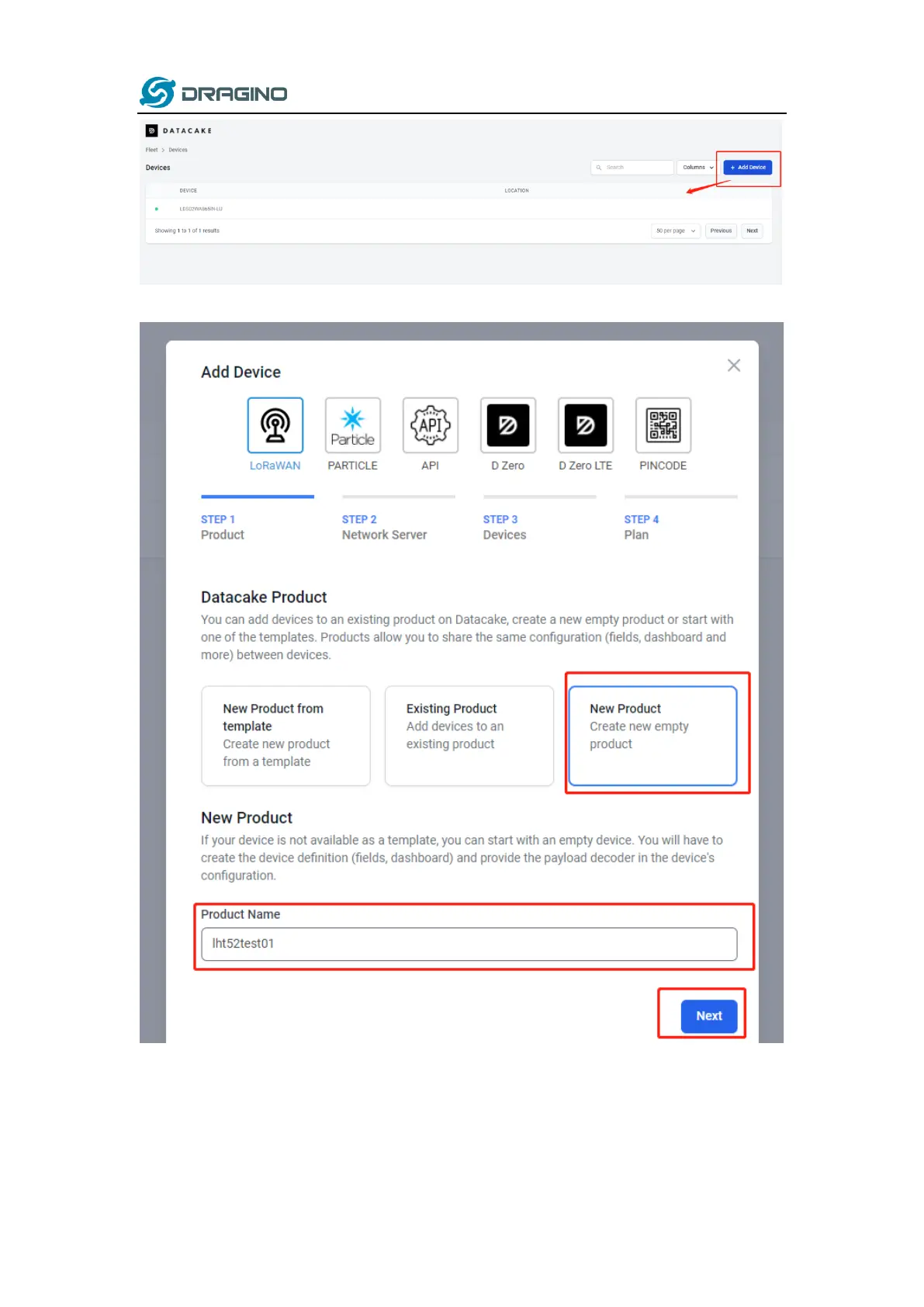
Task: Click the Datacake logo icon
Action: coord(151,130)
